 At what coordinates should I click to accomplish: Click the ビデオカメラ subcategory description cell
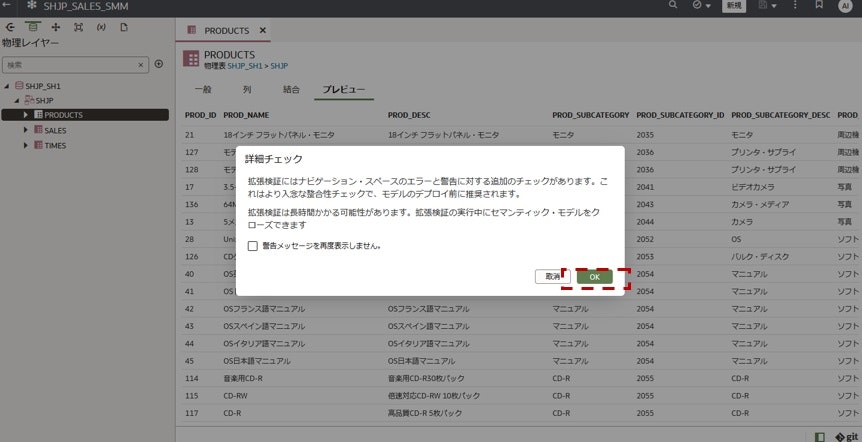[753, 187]
